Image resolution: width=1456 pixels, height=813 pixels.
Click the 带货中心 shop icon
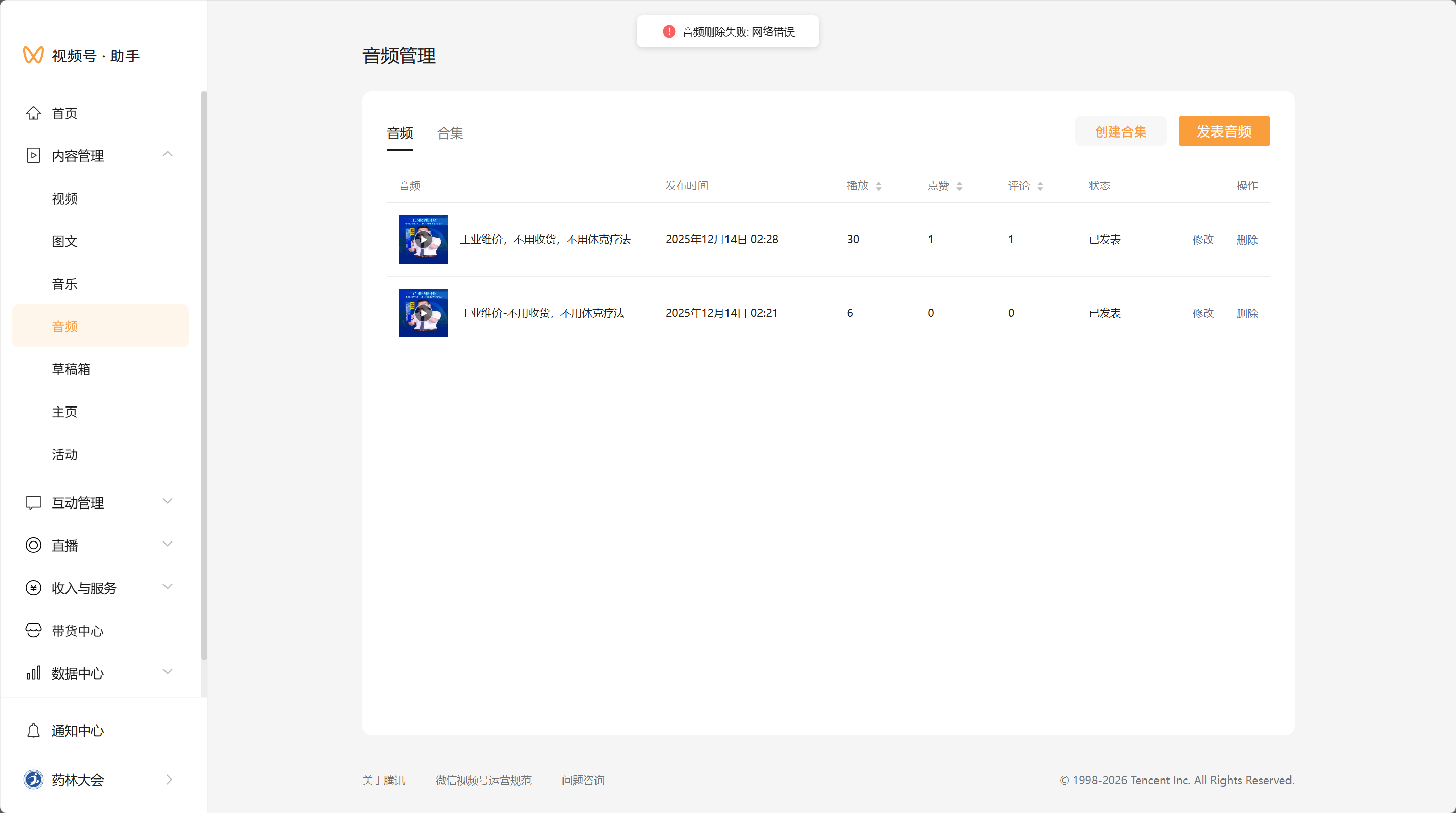[x=34, y=630]
